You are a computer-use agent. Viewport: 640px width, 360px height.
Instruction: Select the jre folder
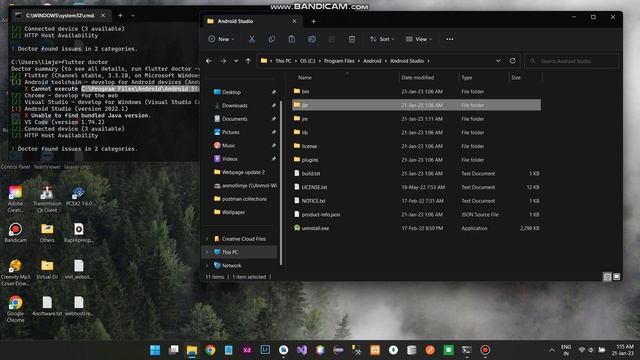point(416,119)
